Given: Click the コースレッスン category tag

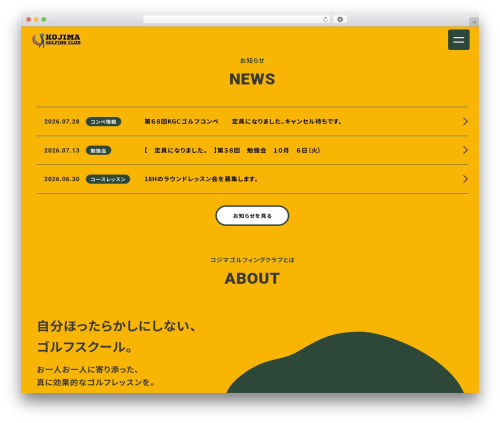Looking at the screenshot, I should 108,179.
